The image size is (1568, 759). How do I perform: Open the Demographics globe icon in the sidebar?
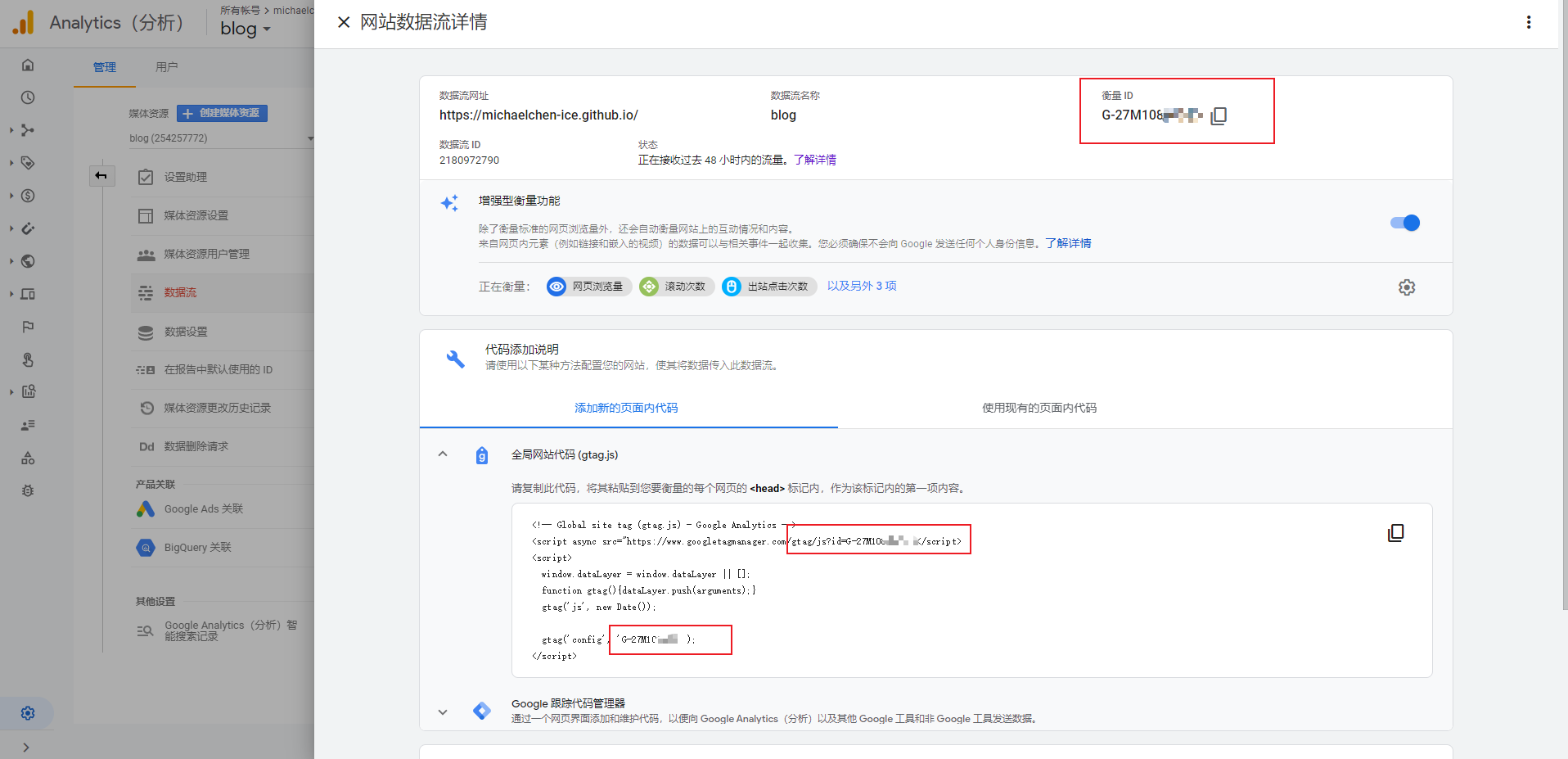[28, 261]
